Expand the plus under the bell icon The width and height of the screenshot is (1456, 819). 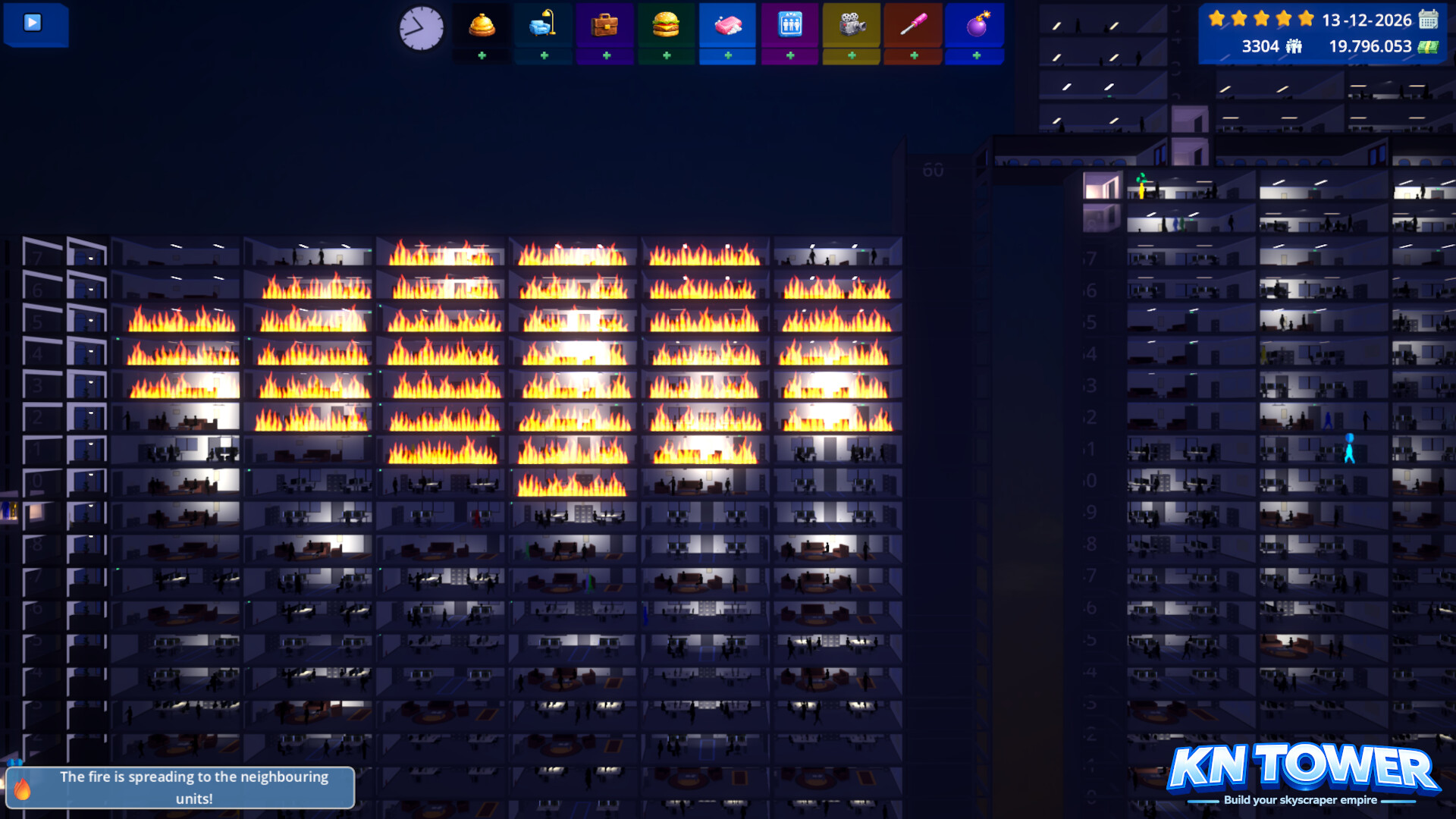tap(482, 56)
